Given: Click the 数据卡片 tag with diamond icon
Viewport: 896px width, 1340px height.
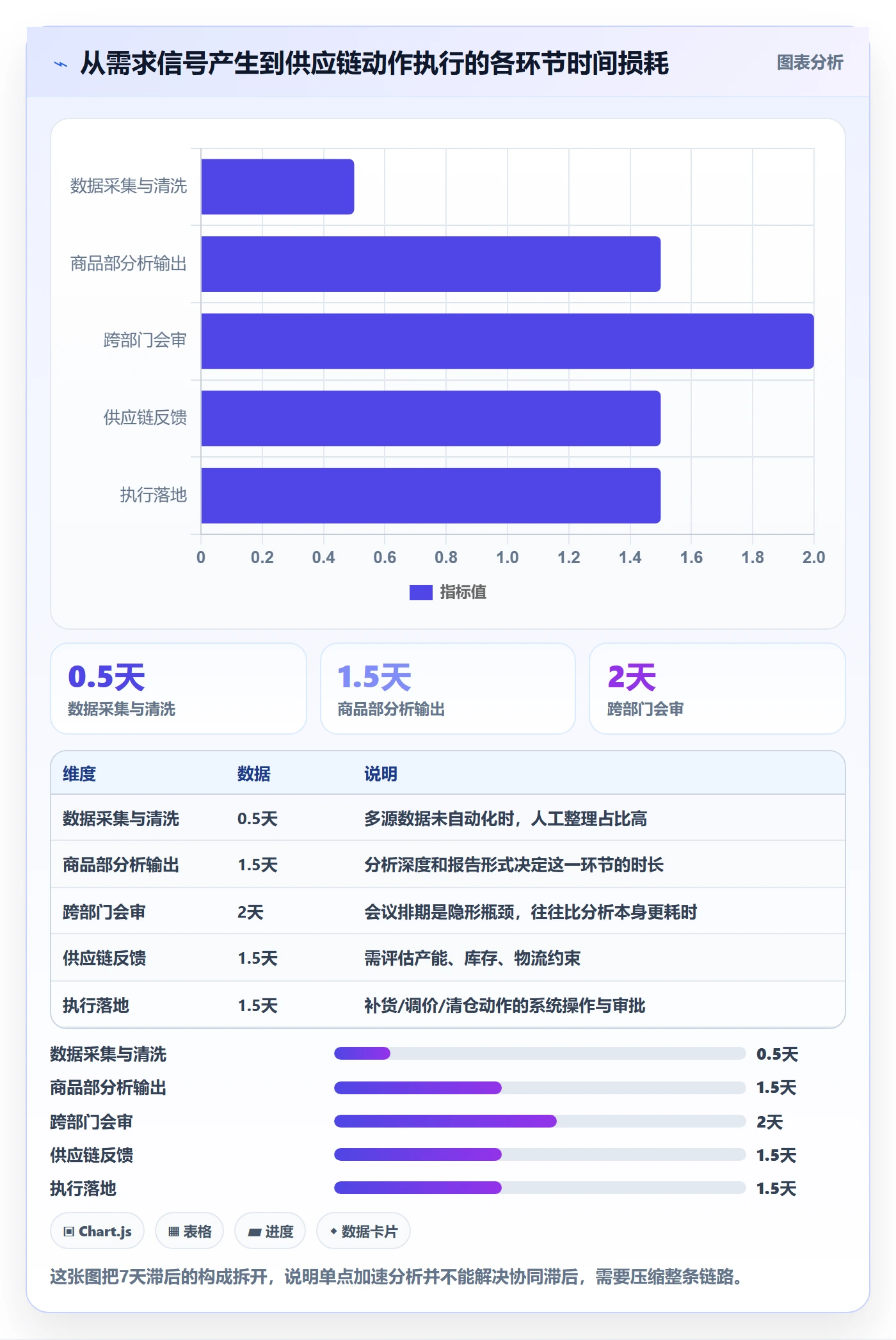Looking at the screenshot, I should tap(364, 1231).
